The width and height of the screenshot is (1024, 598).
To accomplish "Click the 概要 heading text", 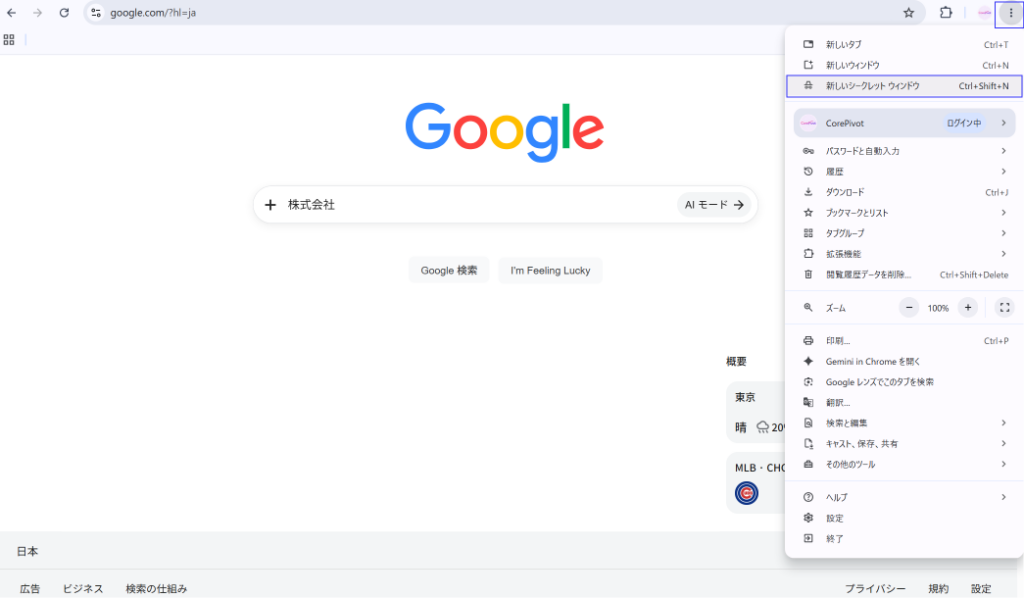I will point(736,361).
